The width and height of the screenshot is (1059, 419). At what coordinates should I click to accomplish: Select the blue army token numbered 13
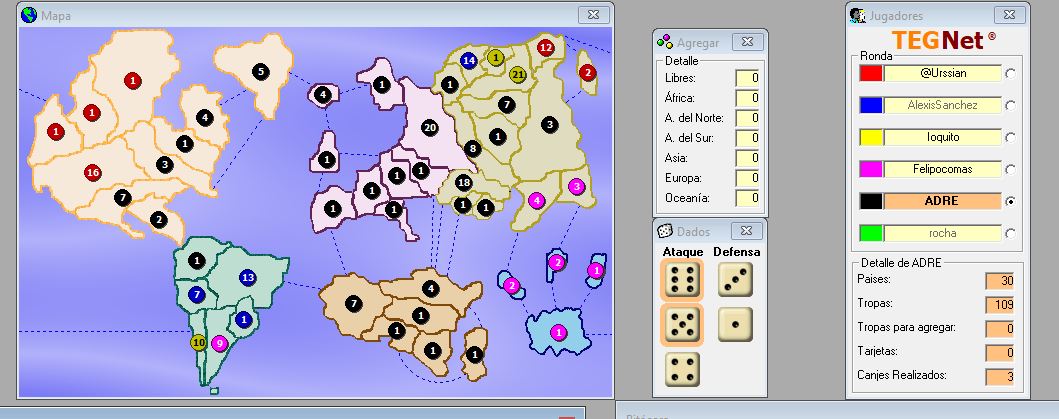click(248, 277)
